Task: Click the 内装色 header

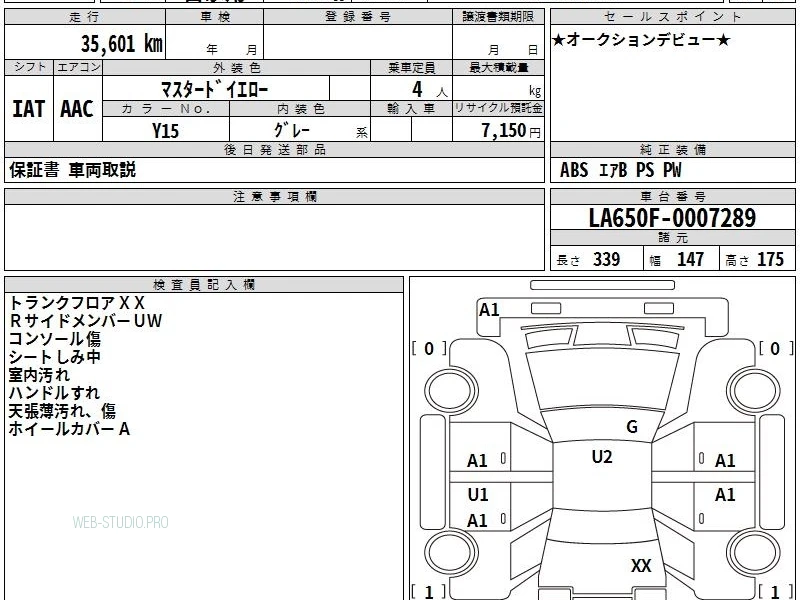Action: [301, 109]
